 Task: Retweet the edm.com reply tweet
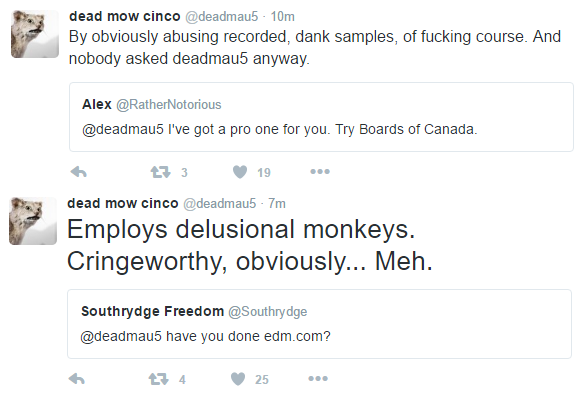point(158,379)
